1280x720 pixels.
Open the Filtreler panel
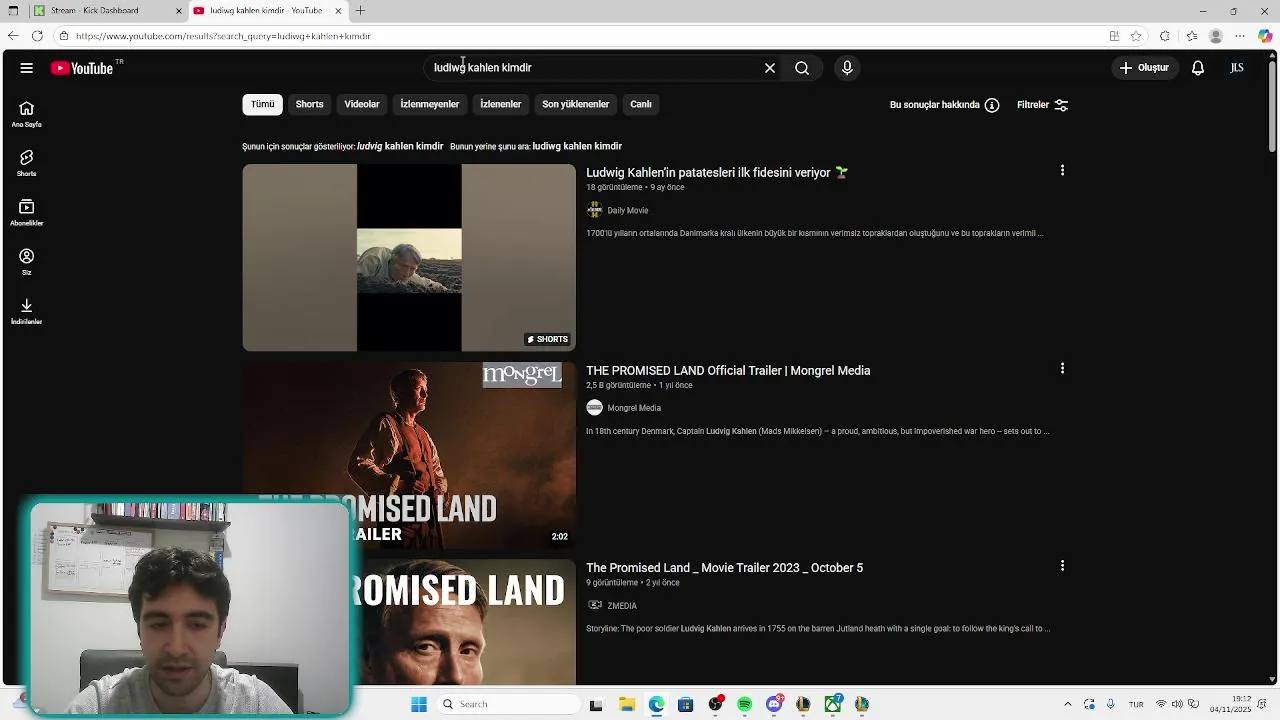(1042, 105)
